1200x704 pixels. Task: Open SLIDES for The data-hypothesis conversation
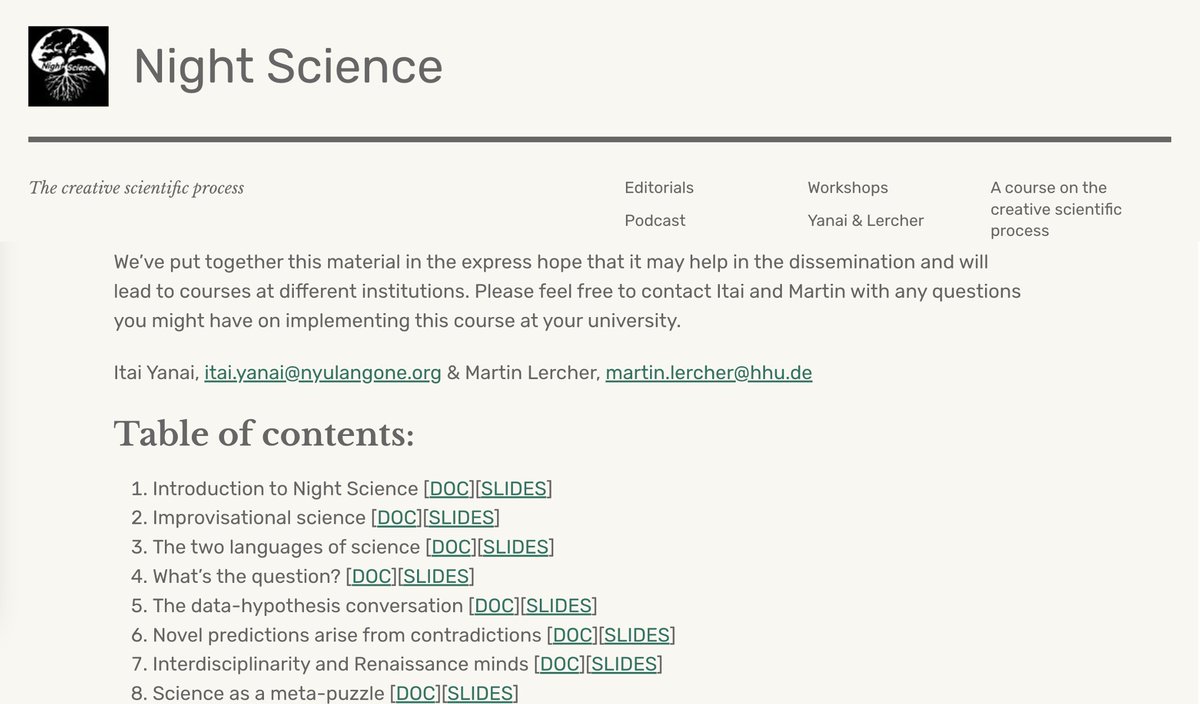[x=559, y=606]
